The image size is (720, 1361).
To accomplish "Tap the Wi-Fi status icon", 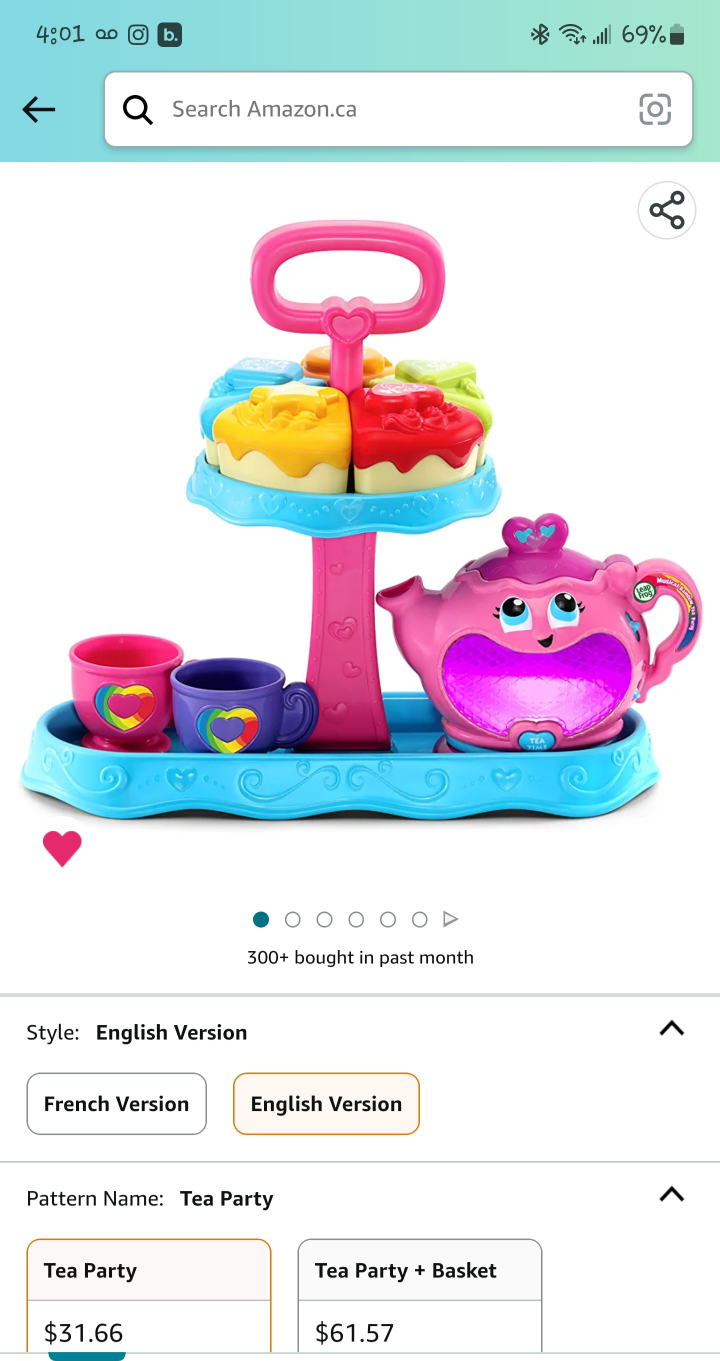I will [x=572, y=35].
